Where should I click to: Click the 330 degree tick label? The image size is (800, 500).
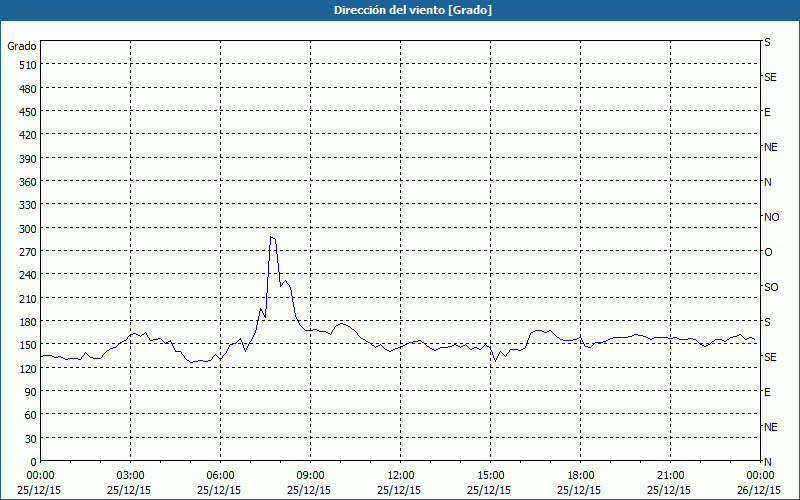[x=28, y=205]
